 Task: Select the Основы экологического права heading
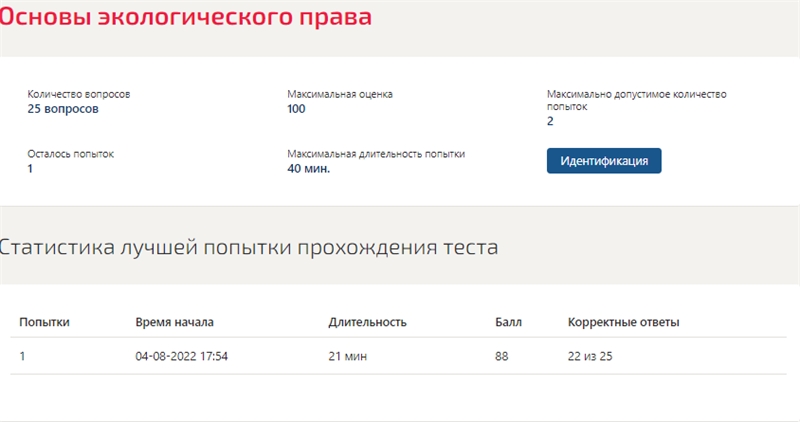186,16
